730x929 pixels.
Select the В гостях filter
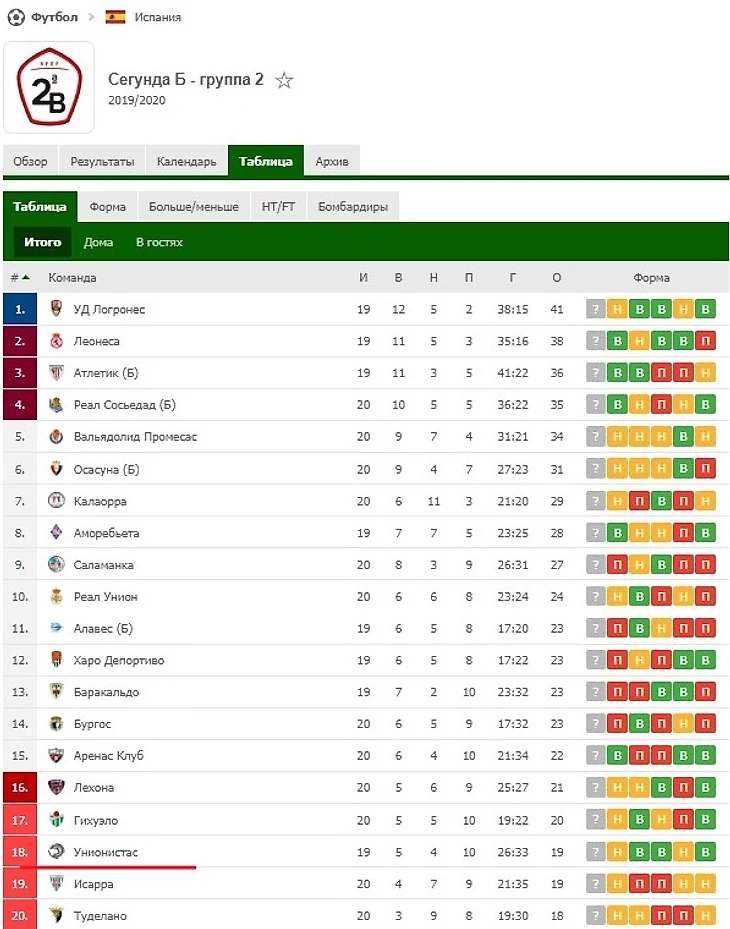click(159, 242)
